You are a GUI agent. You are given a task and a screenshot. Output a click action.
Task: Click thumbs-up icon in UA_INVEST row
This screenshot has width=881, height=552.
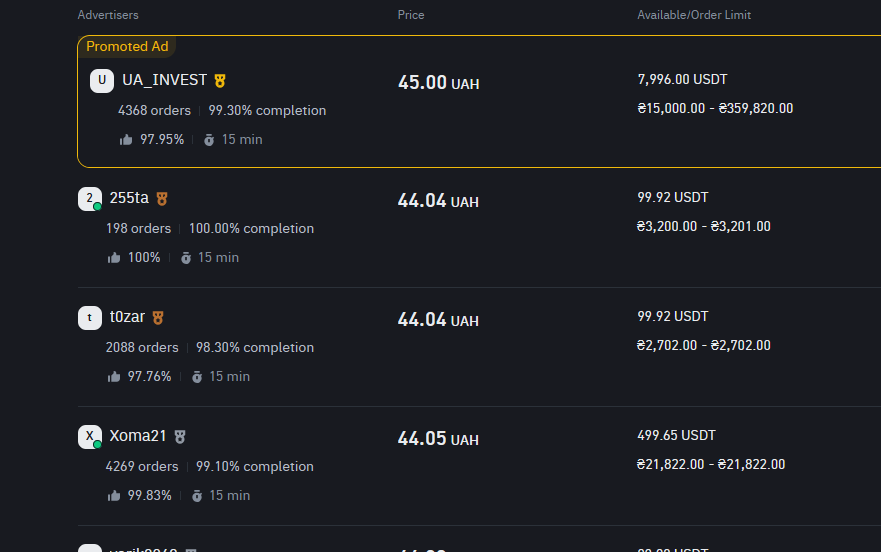click(x=126, y=140)
